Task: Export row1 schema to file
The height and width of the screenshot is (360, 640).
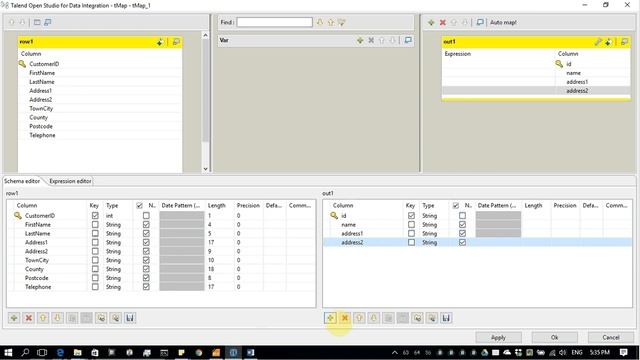Action: point(116,318)
